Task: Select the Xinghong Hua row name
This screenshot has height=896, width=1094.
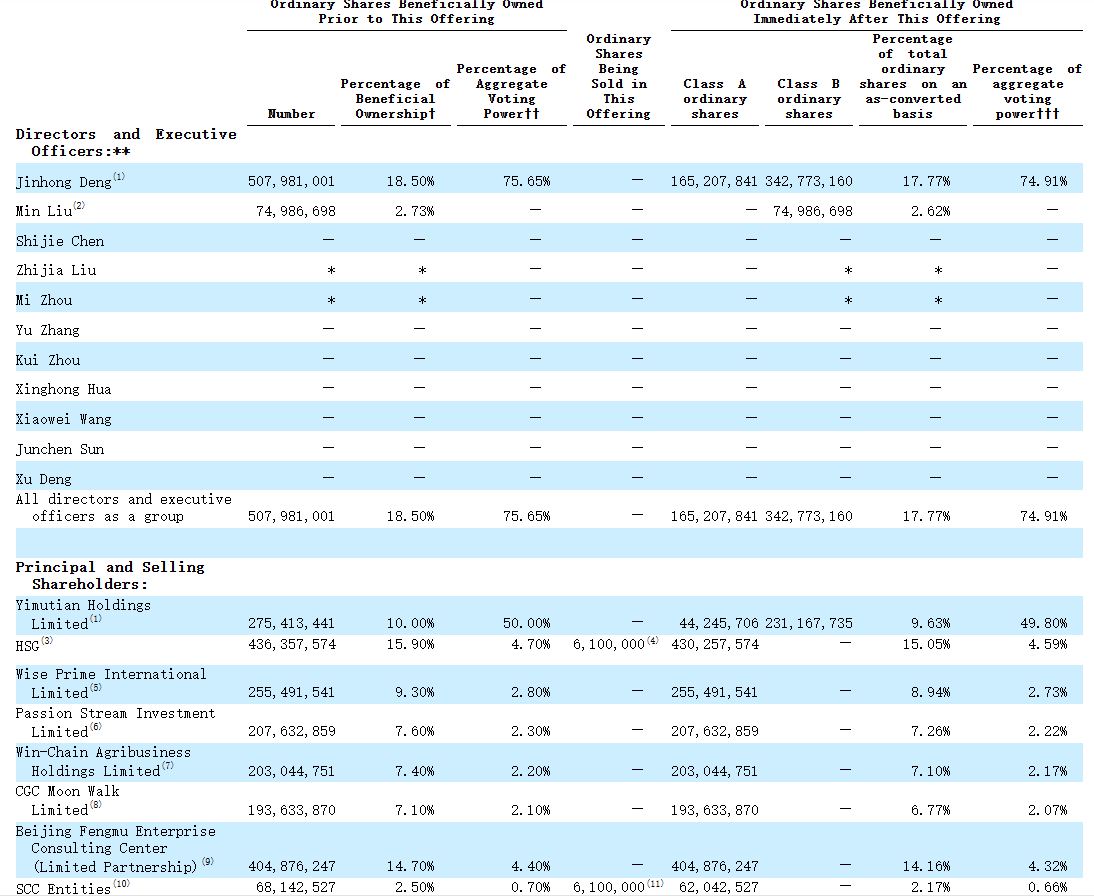Action: (63, 389)
